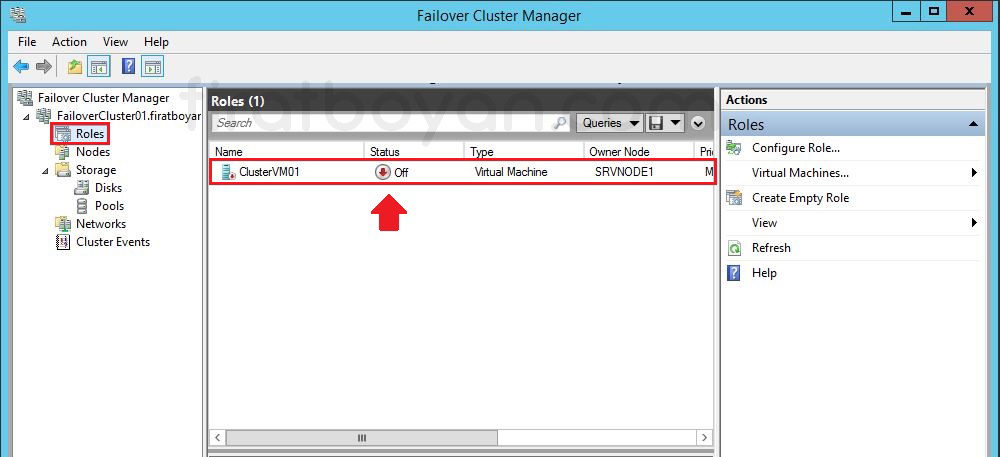
Task: Open the Action menu
Action: [x=70, y=41]
